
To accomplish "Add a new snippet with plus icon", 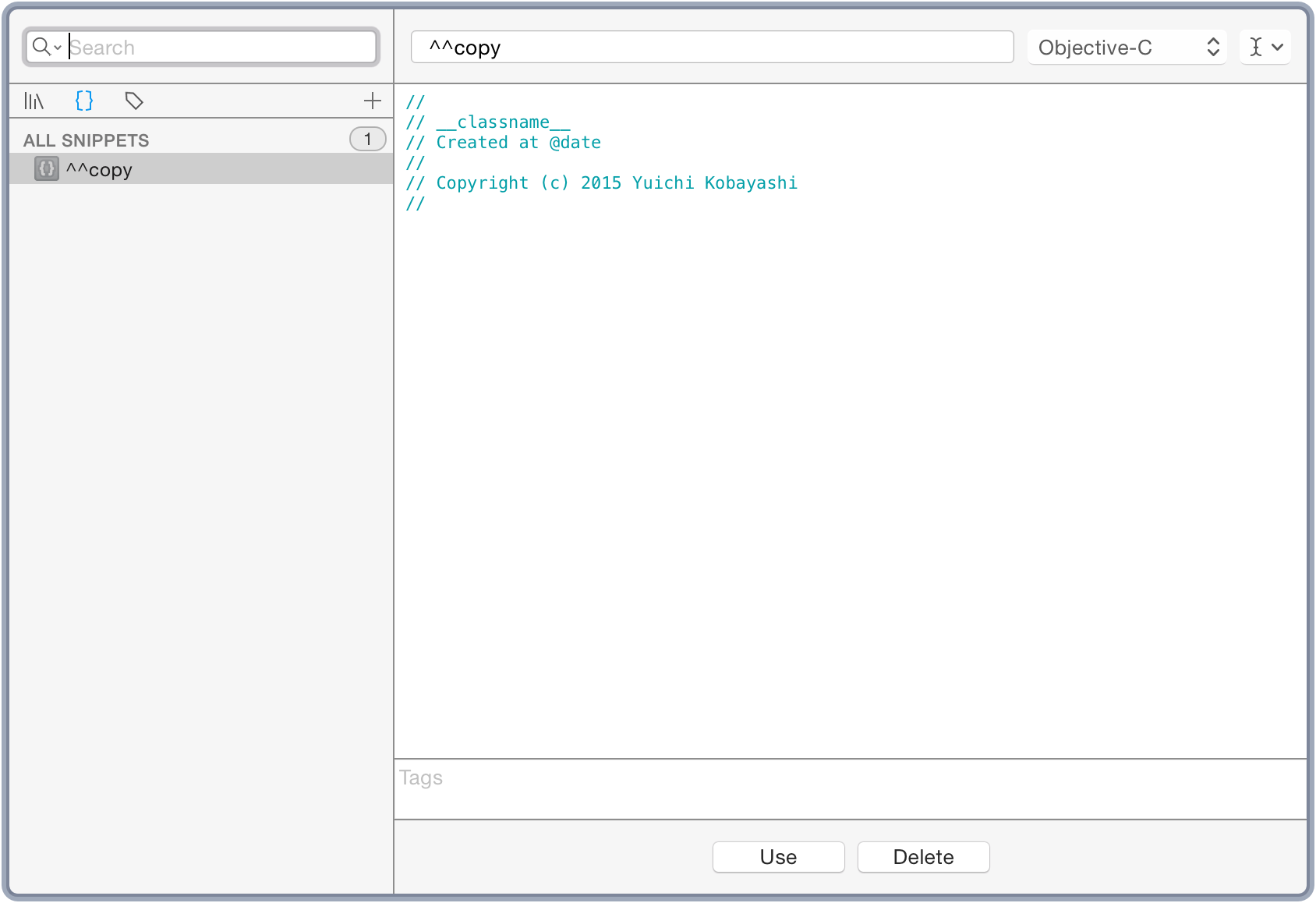I will point(373,101).
